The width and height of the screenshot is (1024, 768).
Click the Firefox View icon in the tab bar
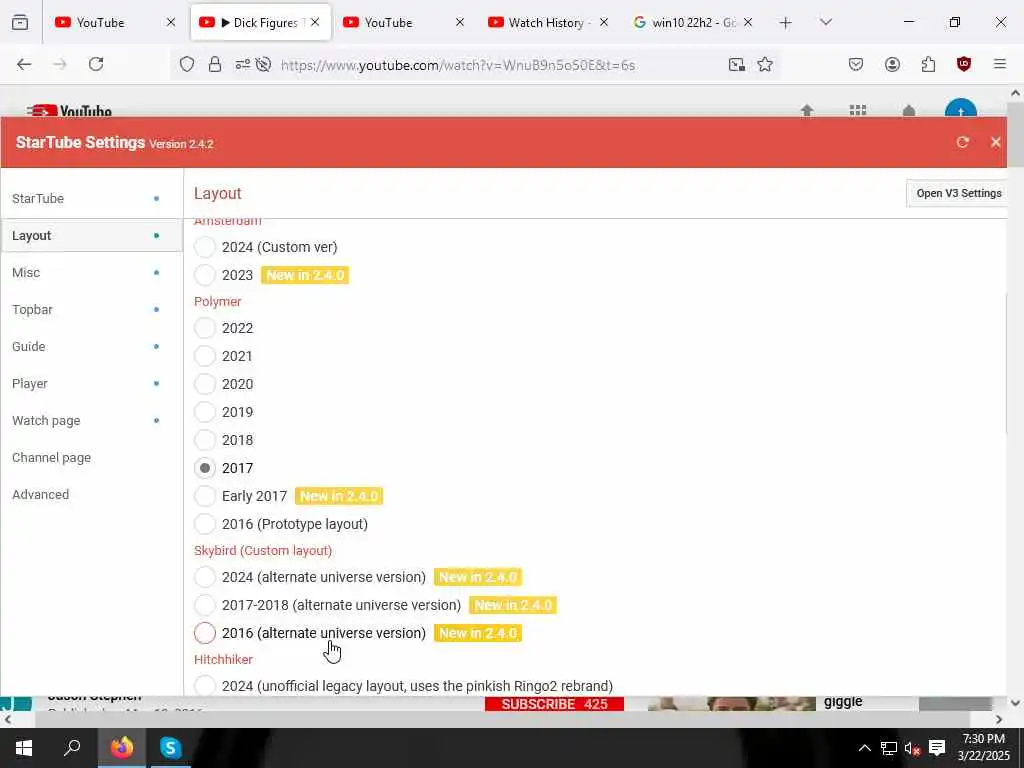coord(20,23)
